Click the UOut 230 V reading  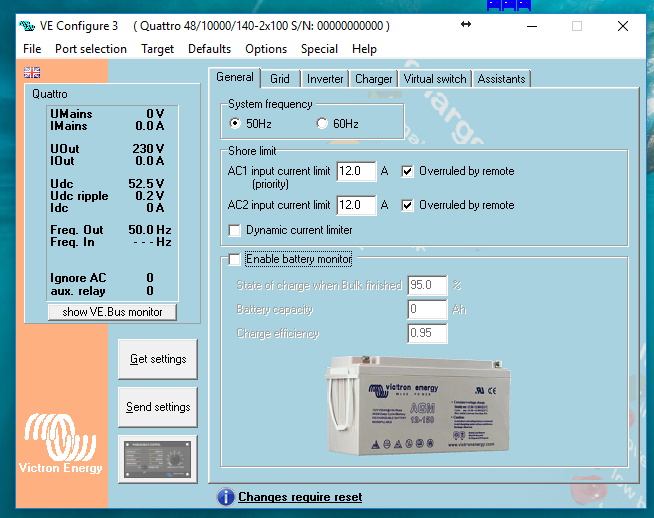tap(108, 149)
